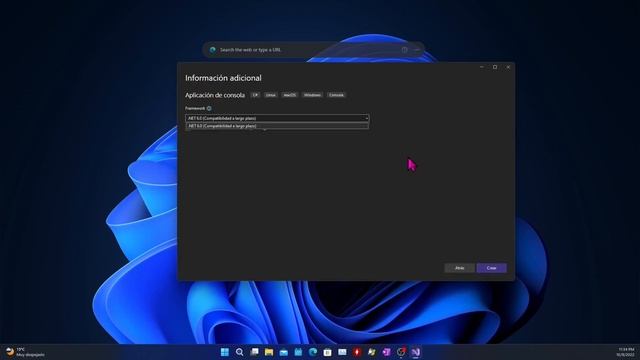Maximize the Información adicional window
Screen dimensions: 640x360
[495, 67]
